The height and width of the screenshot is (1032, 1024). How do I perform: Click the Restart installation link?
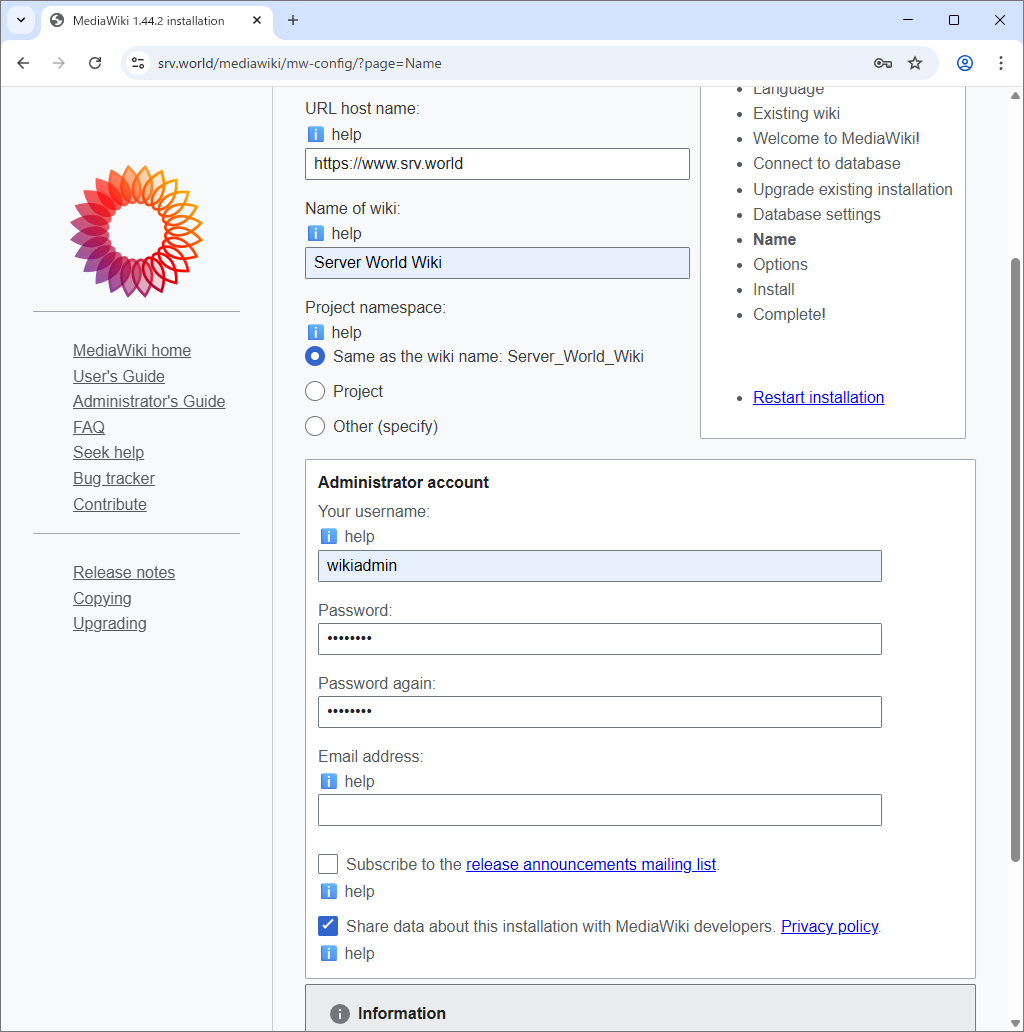[818, 397]
